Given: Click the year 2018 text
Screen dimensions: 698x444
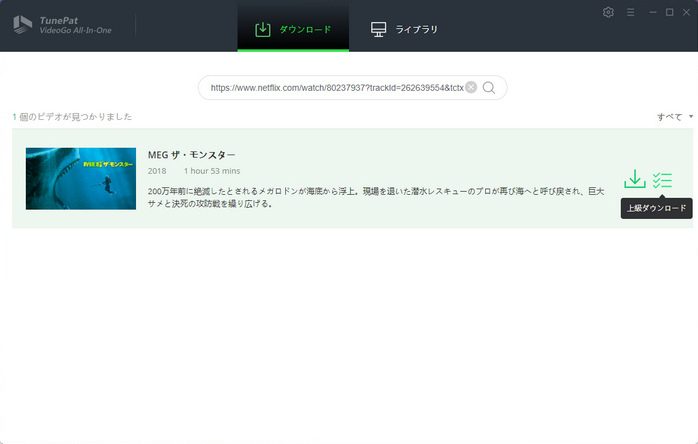Looking at the screenshot, I should coord(157,171).
